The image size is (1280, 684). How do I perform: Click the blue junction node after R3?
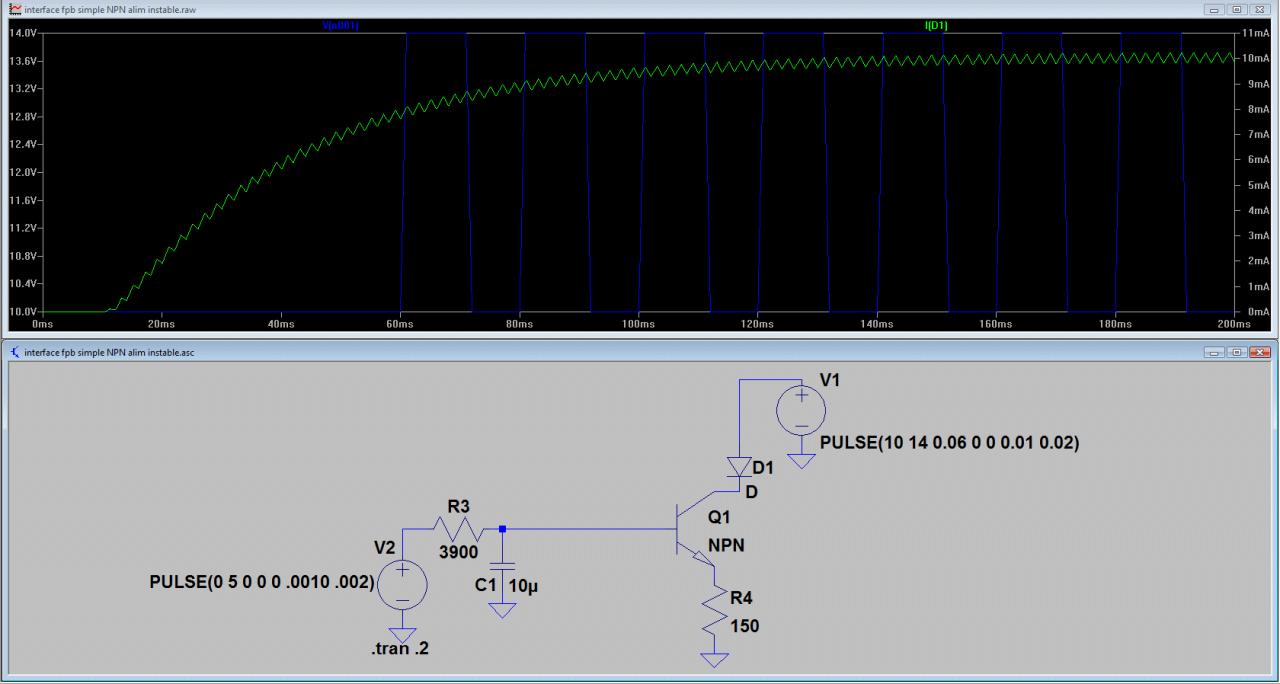coord(502,529)
